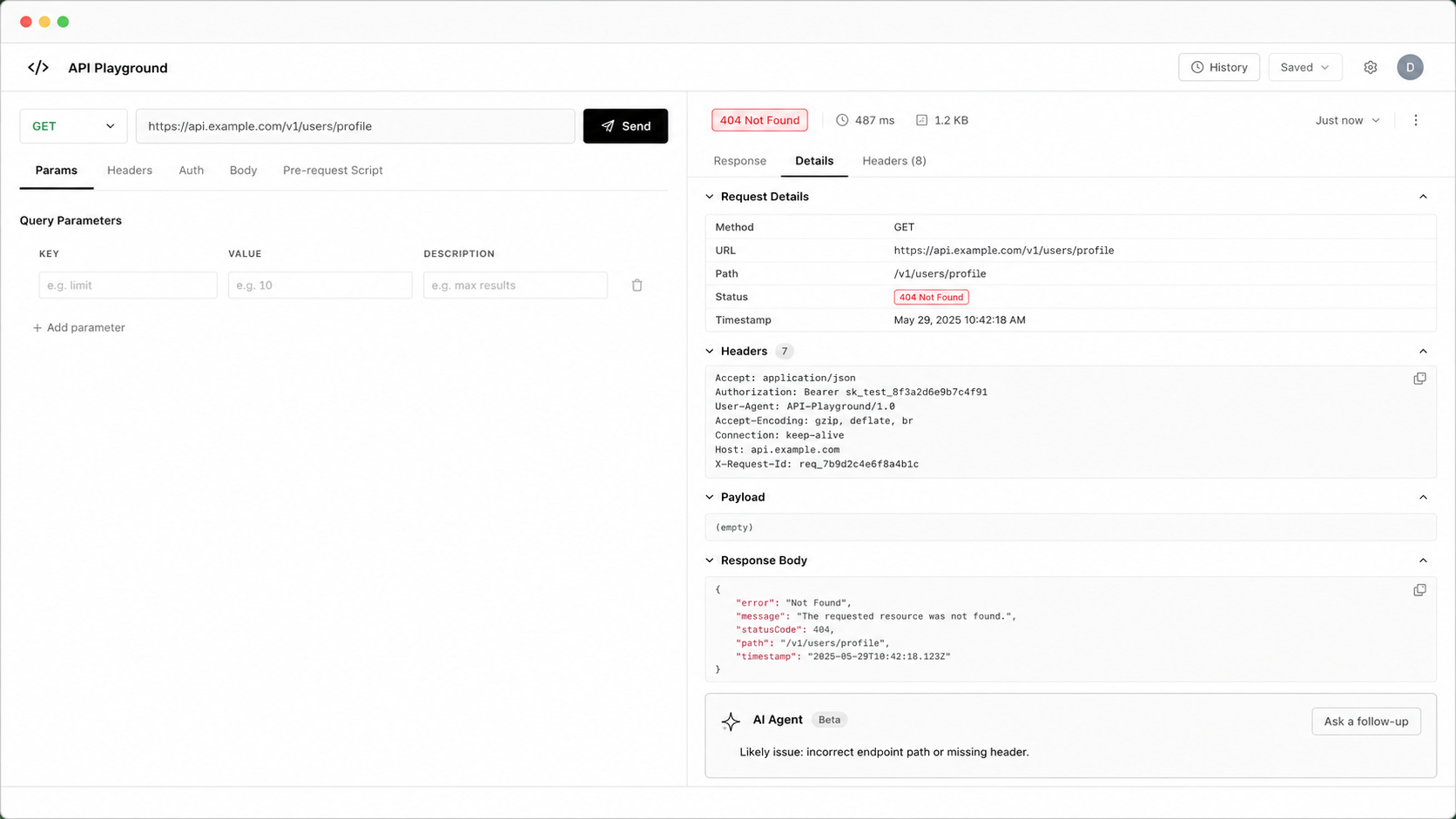The width and height of the screenshot is (1456, 819).
Task: Click the size icon beside 1.2 KB
Action: click(921, 120)
